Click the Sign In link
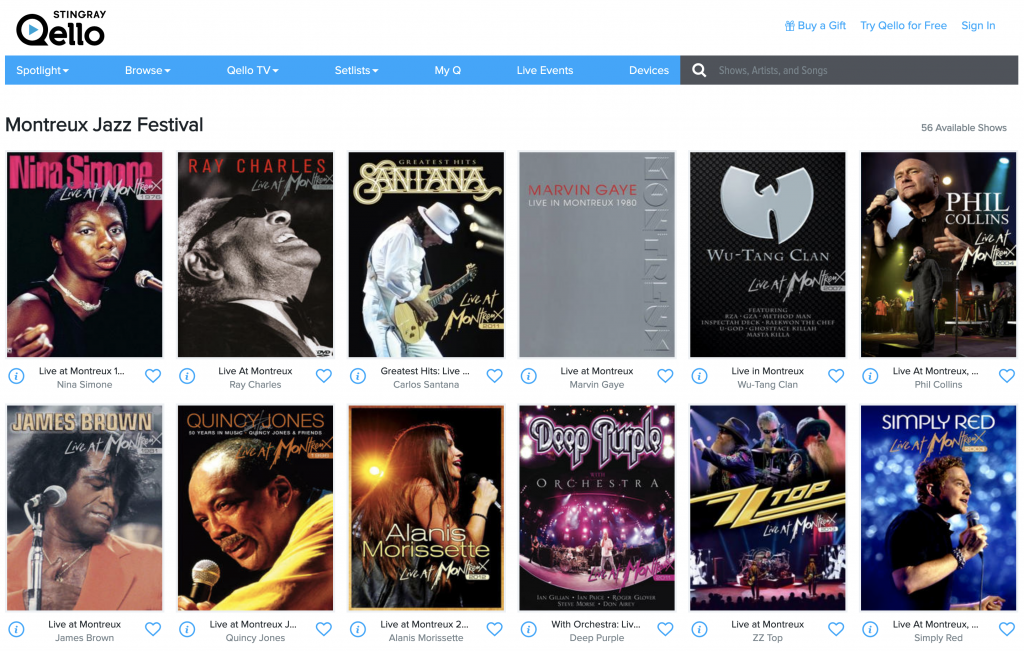Image resolution: width=1024 pixels, height=651 pixels. 978,25
